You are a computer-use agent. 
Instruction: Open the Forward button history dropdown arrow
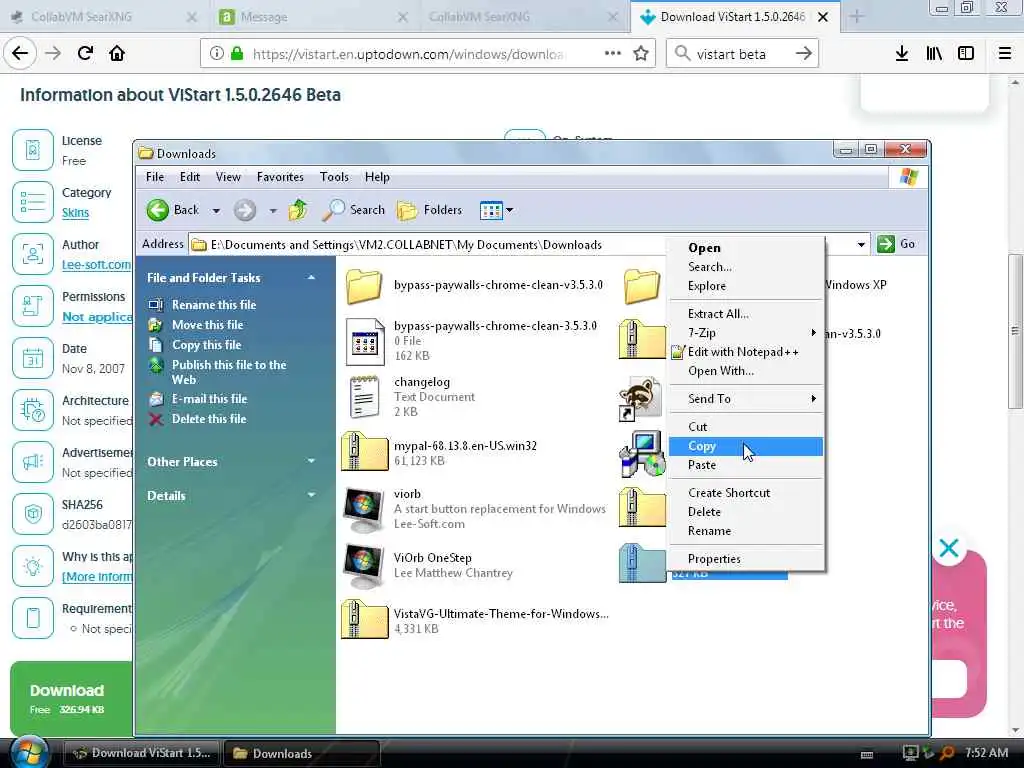(273, 210)
